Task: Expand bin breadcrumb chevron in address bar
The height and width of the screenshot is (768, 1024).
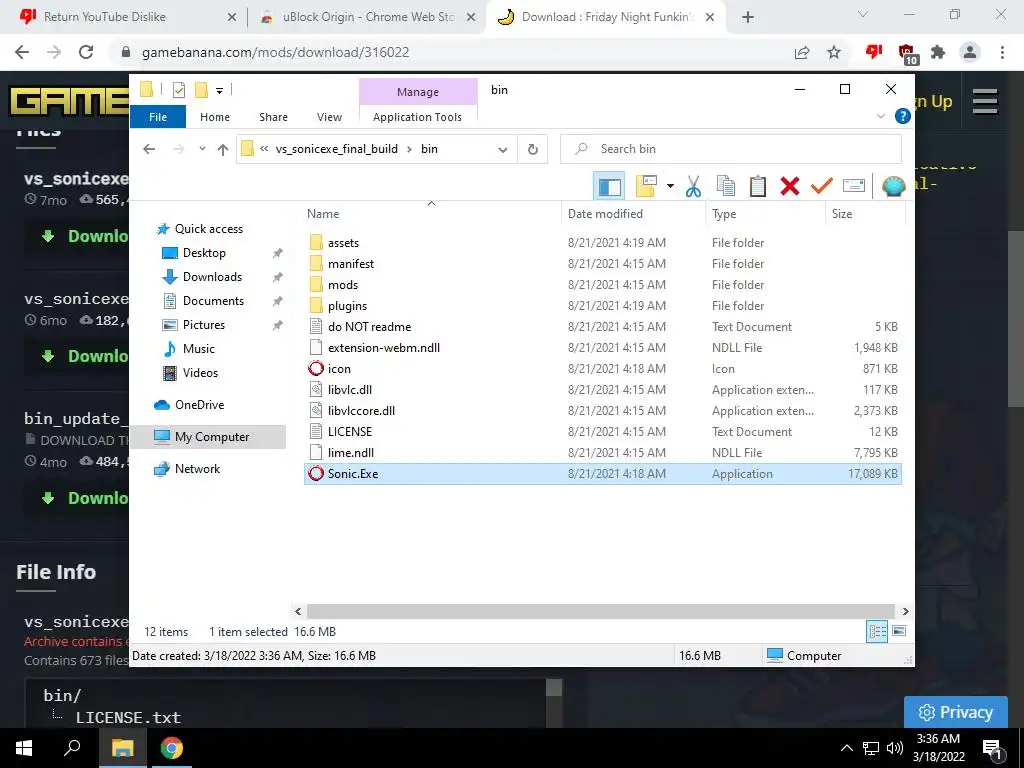Action: tap(409, 149)
